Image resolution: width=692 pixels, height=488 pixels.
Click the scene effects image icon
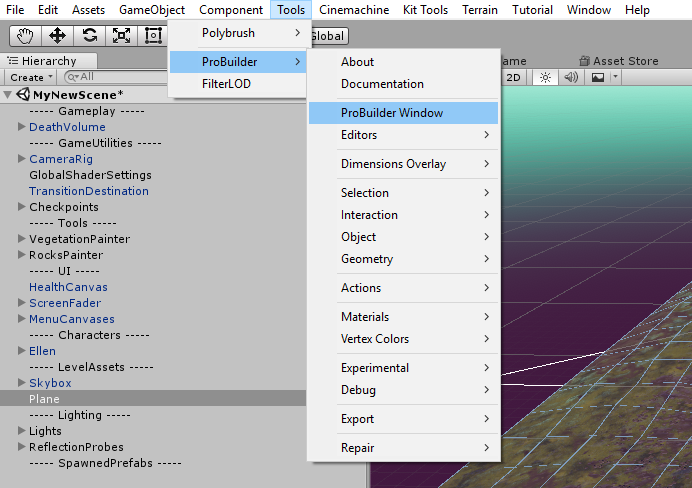pos(598,77)
